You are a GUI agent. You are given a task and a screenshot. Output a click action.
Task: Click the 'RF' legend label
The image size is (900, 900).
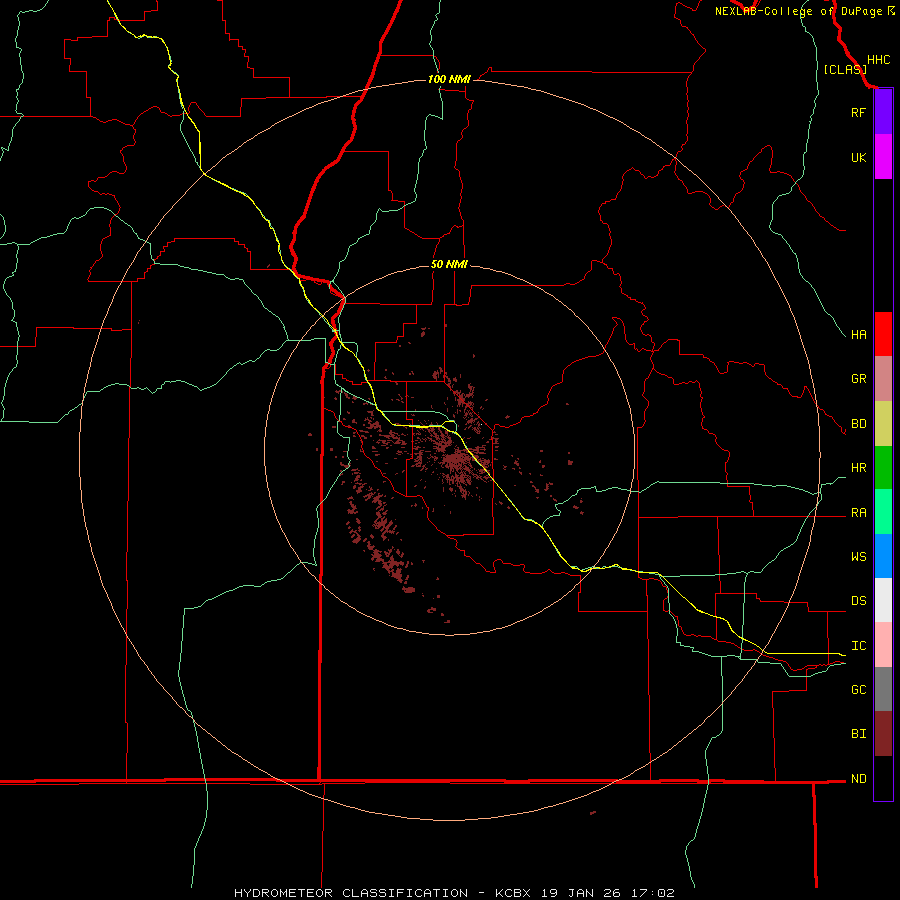click(858, 112)
